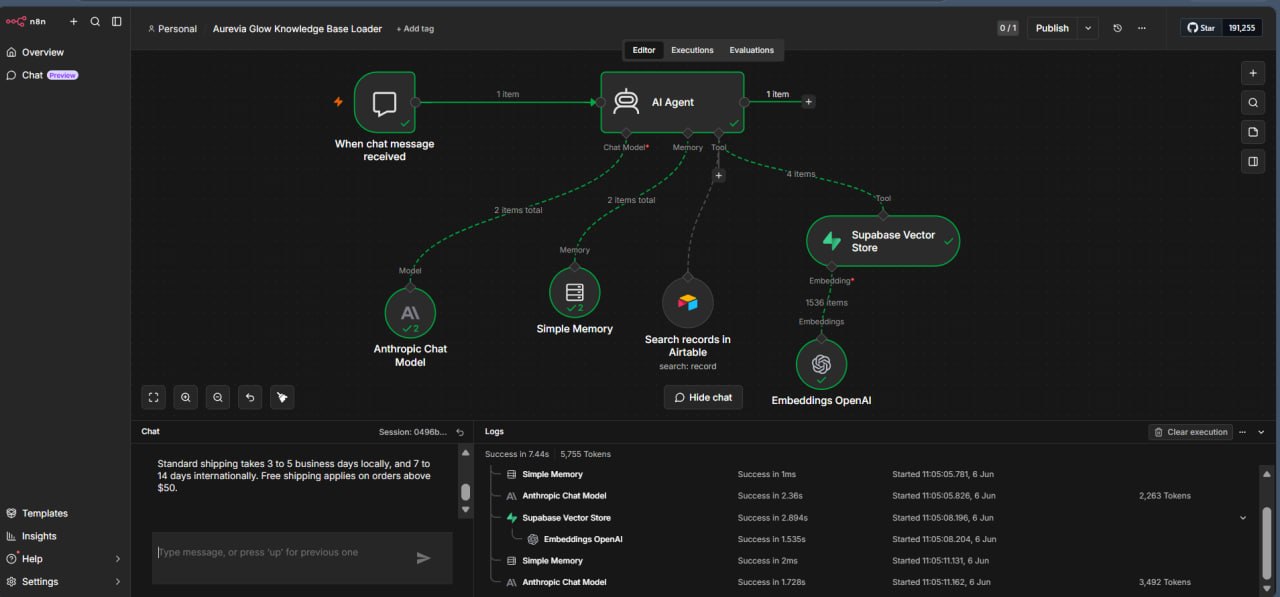Click Add tag next to workflow name
Image resolution: width=1280 pixels, height=597 pixels.
(x=415, y=29)
